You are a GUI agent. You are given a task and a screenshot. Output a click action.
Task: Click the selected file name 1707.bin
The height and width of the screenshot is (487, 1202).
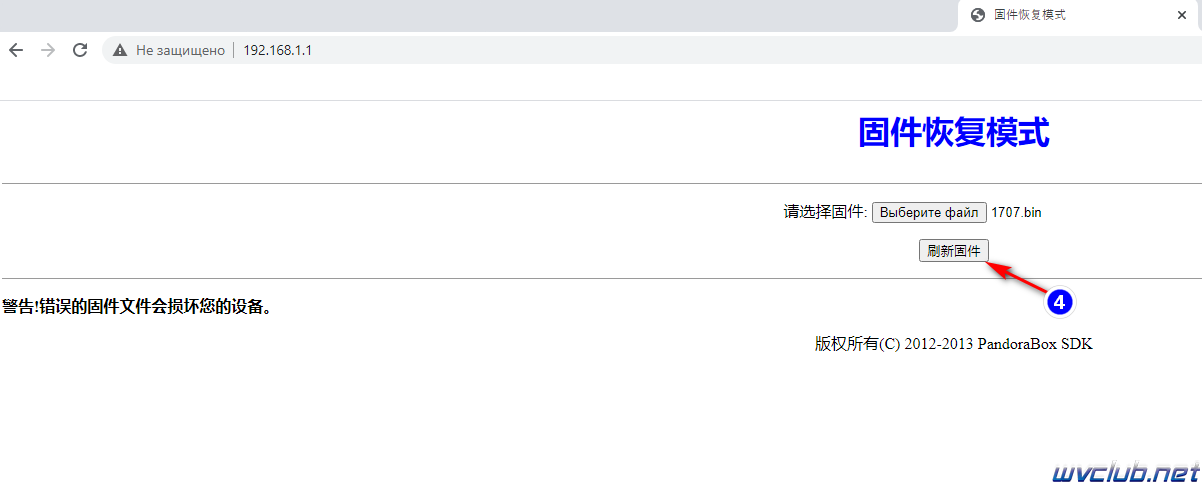[x=1016, y=212]
